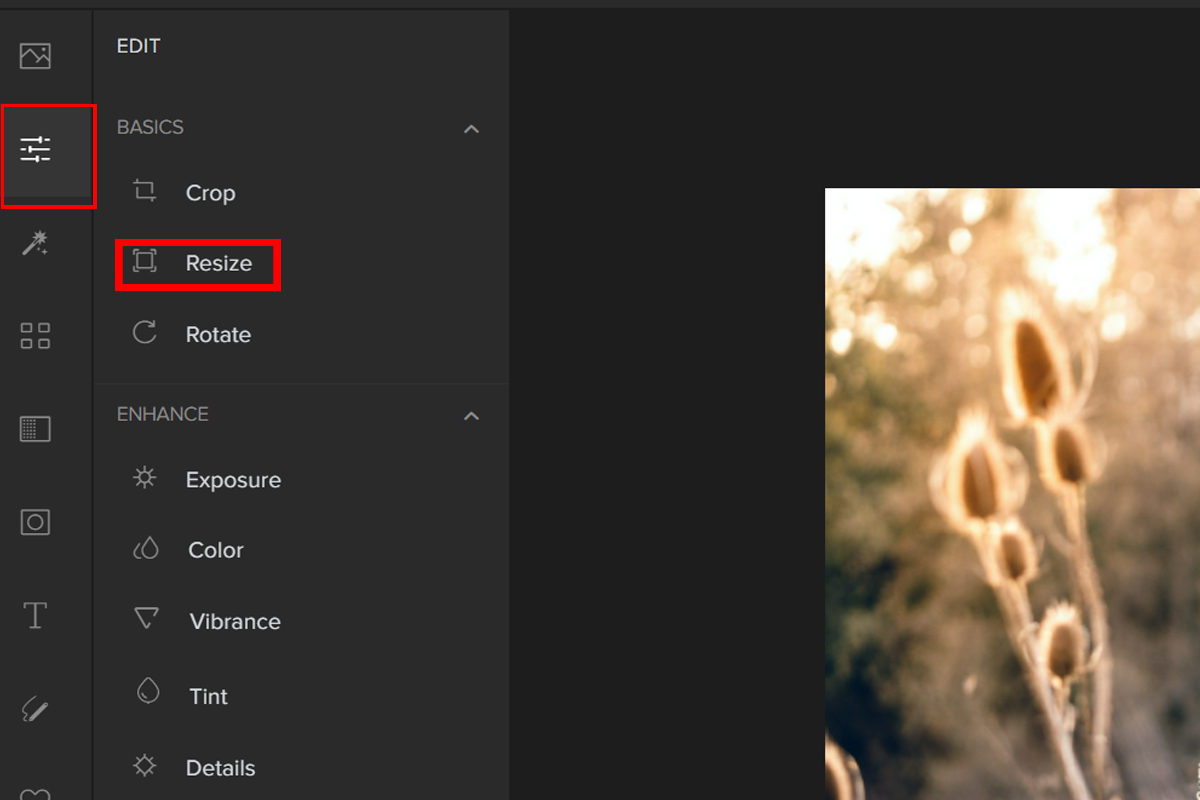Open the frames circle-in-square icon
The width and height of the screenshot is (1200, 800).
(35, 522)
